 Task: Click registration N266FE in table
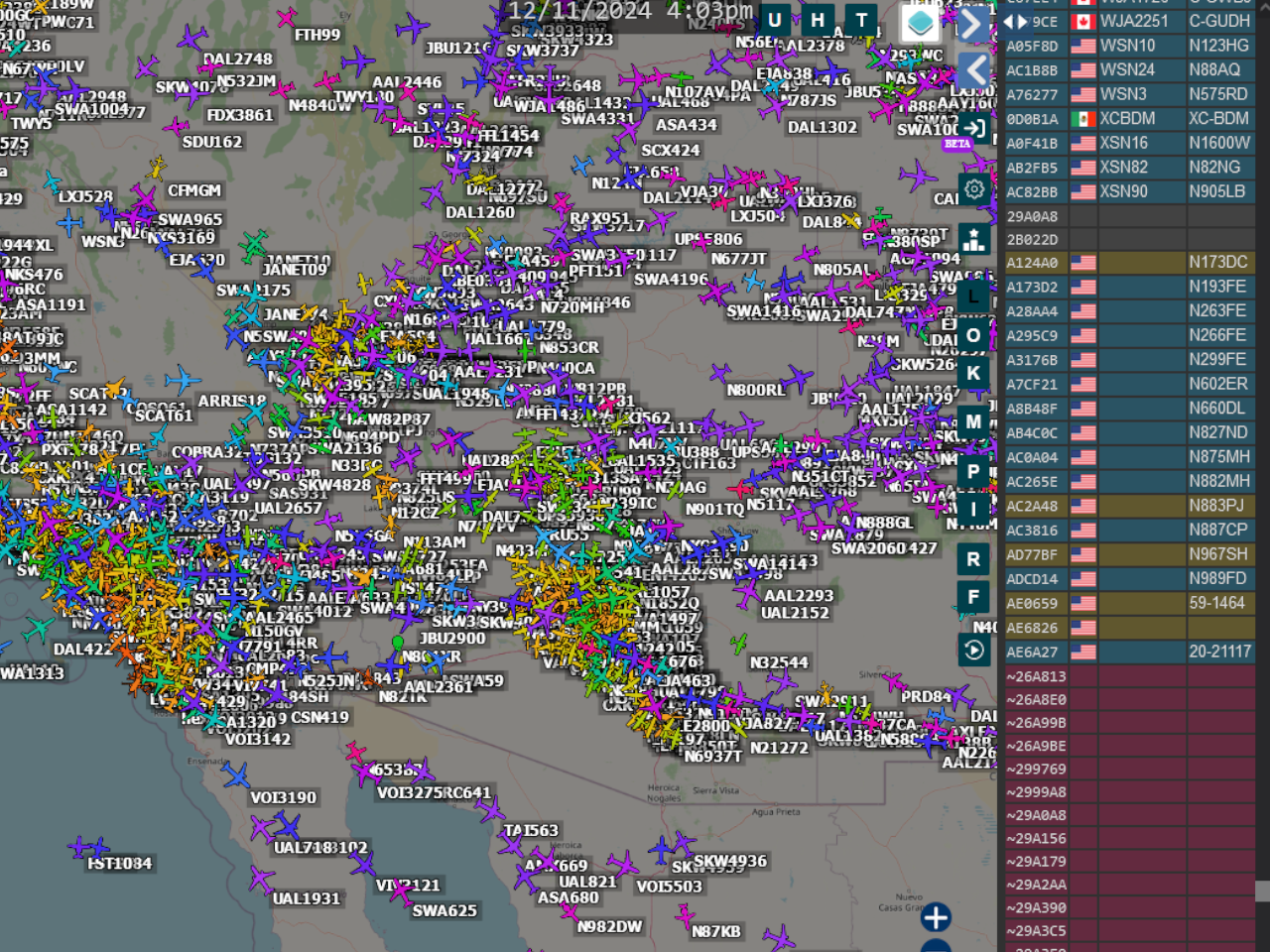click(x=1217, y=335)
